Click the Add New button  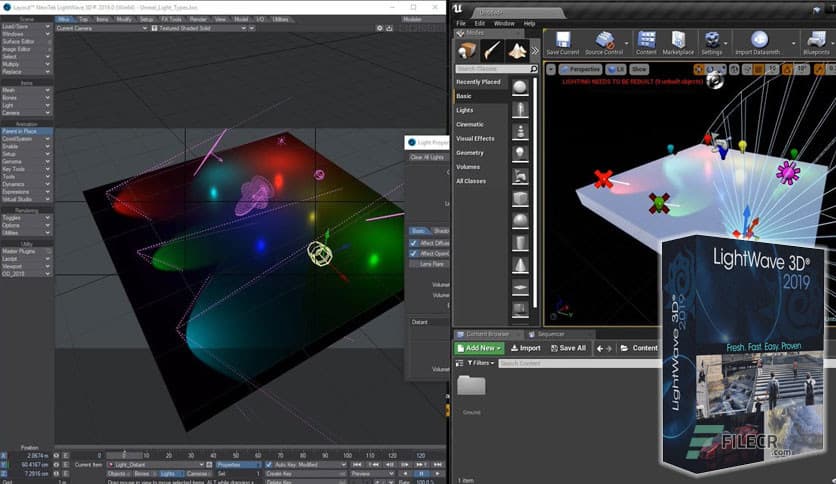[x=479, y=348]
